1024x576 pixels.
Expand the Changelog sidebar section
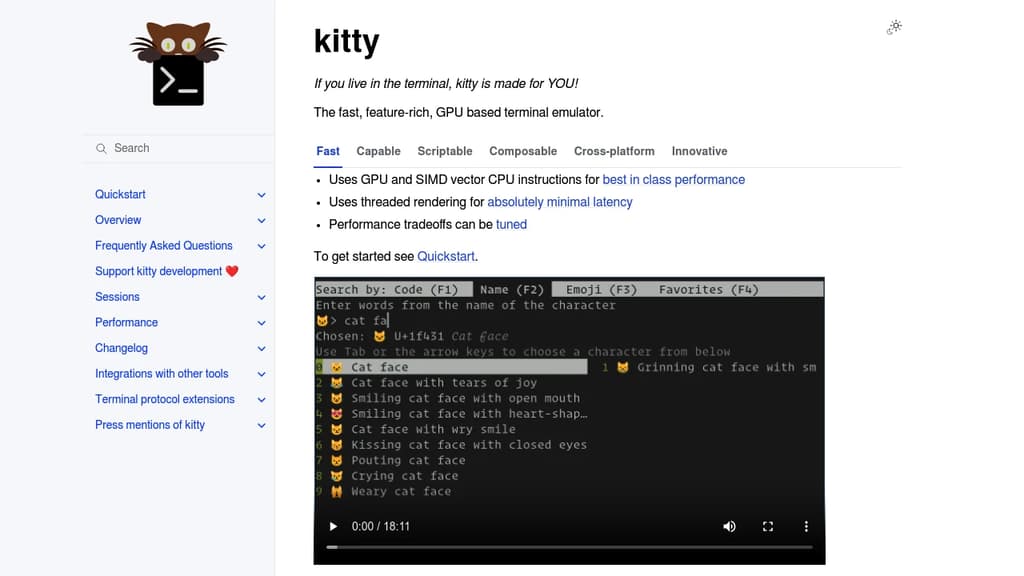261,348
